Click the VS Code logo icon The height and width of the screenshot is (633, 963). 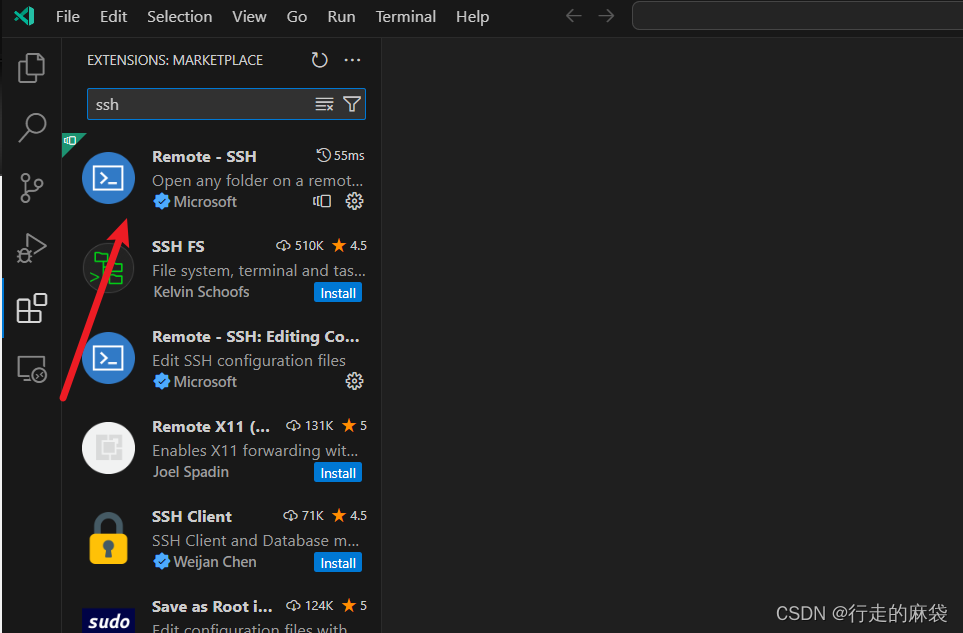[x=25, y=16]
